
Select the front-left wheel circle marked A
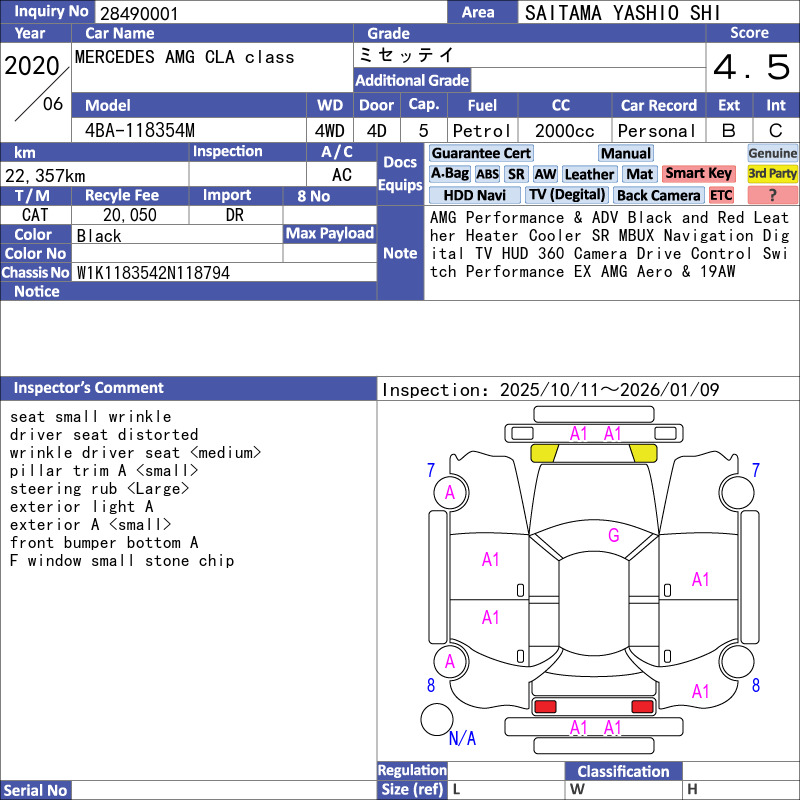(450, 492)
